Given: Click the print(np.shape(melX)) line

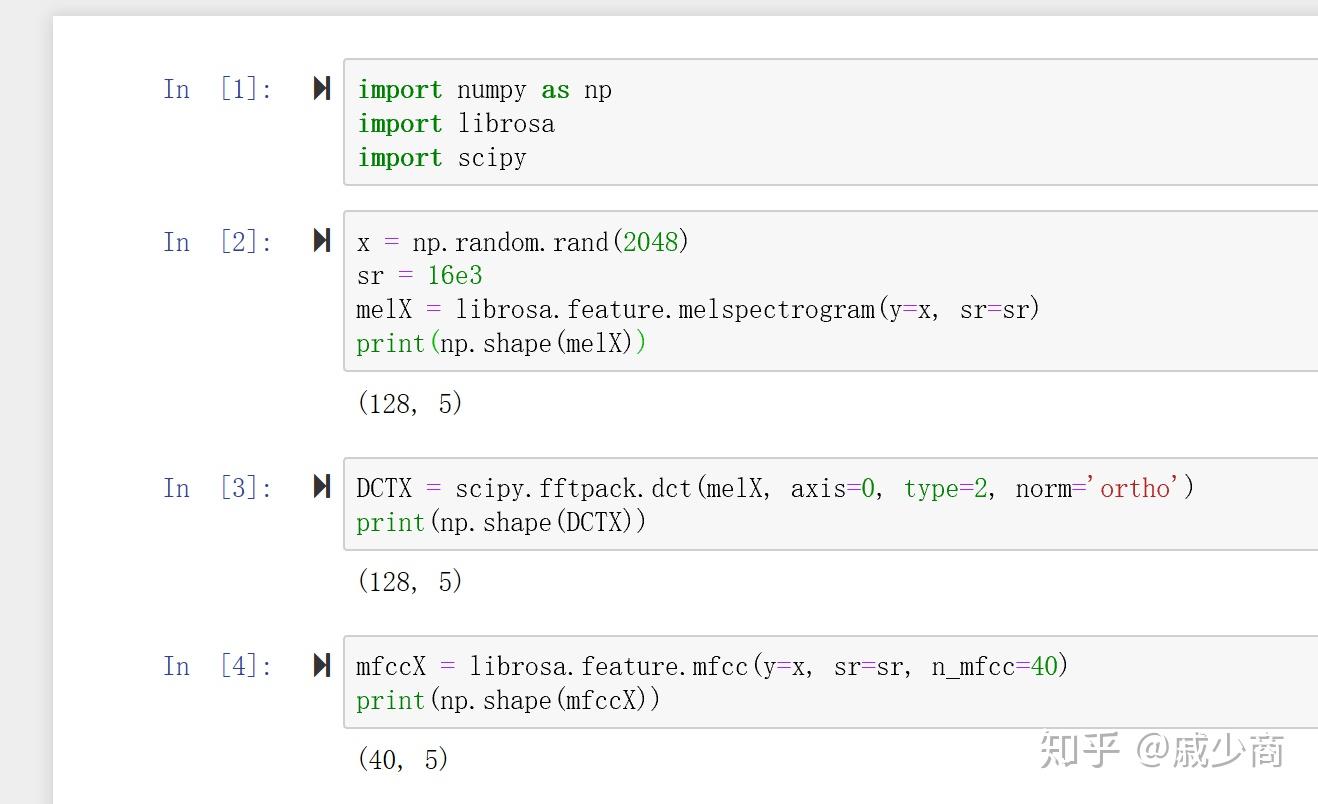Looking at the screenshot, I should [x=501, y=344].
